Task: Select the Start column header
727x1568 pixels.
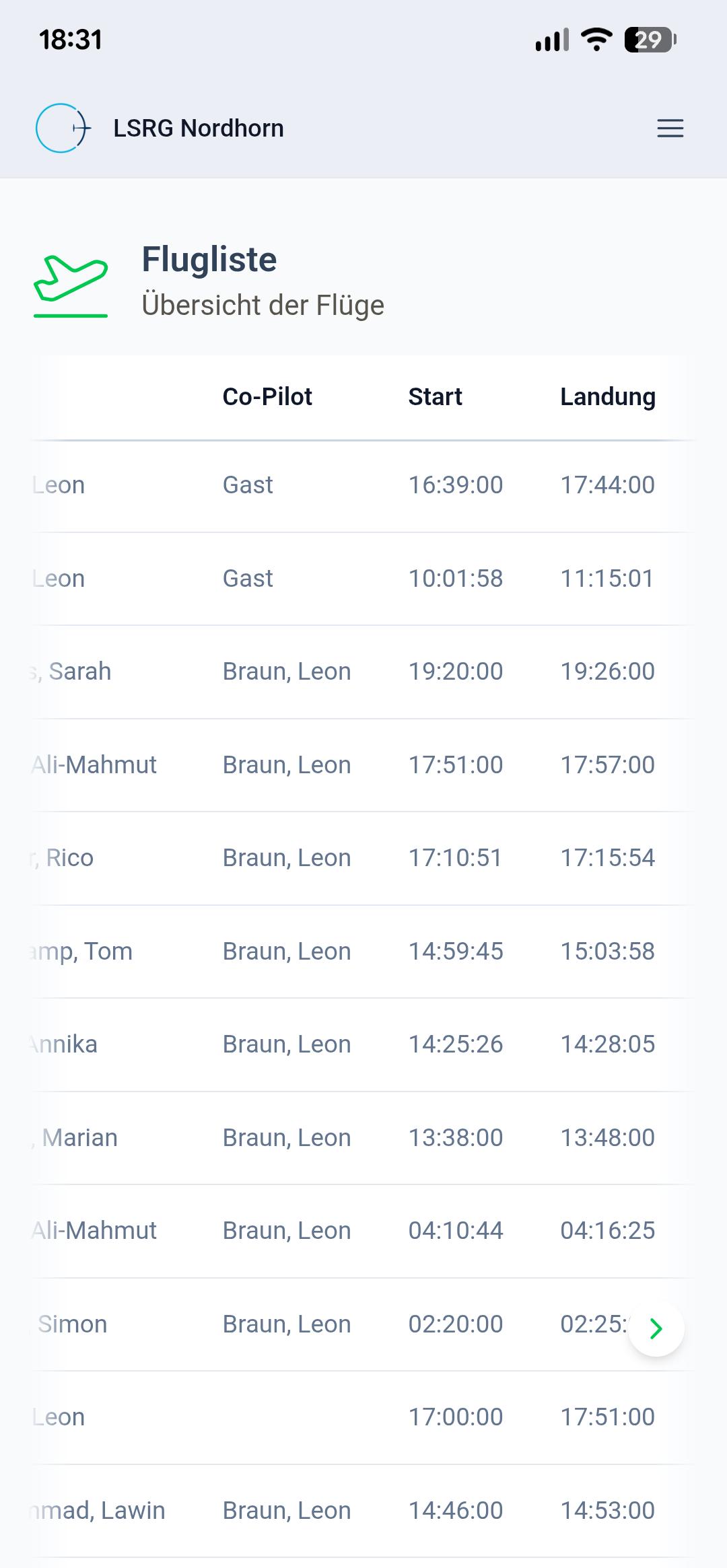Action: [x=435, y=396]
